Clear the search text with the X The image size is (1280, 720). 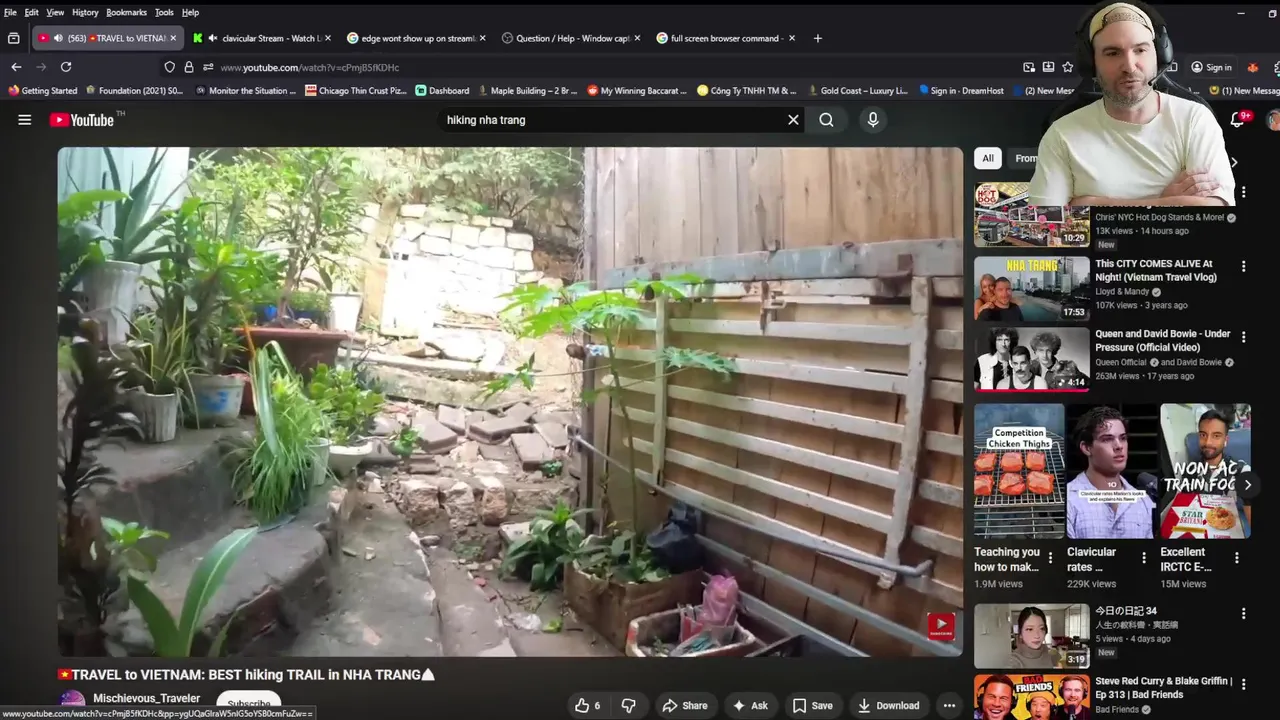[793, 120]
